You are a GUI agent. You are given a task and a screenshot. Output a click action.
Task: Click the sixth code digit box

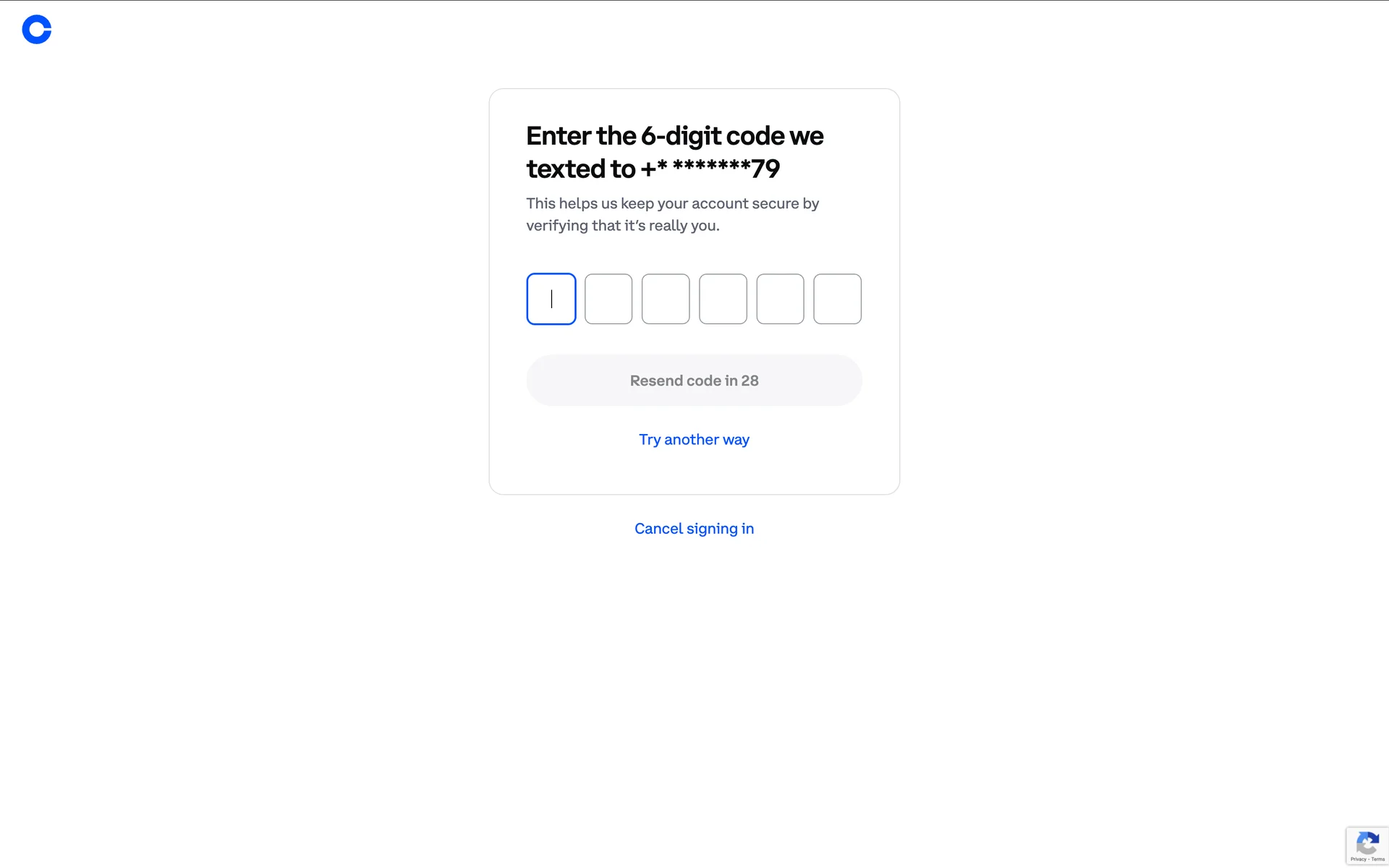(837, 299)
